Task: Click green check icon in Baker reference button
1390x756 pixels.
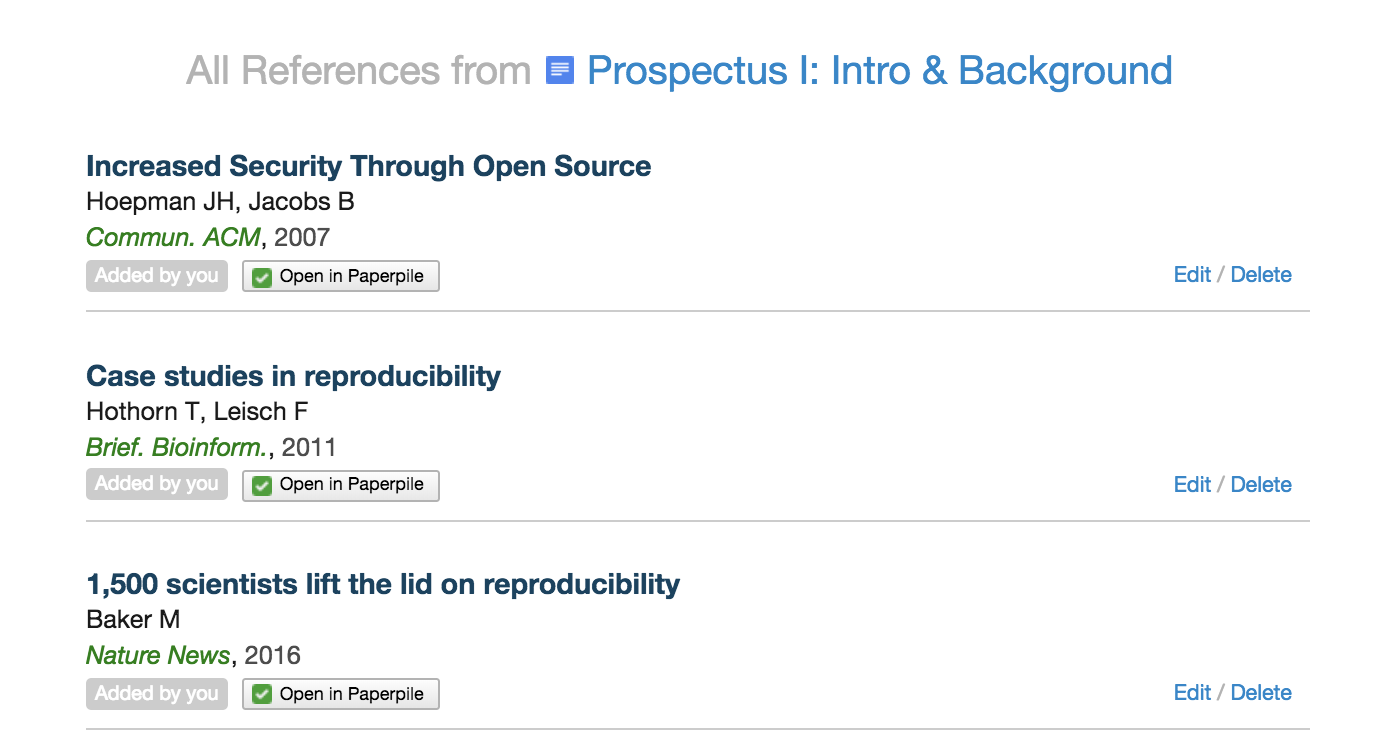Action: pos(262,694)
